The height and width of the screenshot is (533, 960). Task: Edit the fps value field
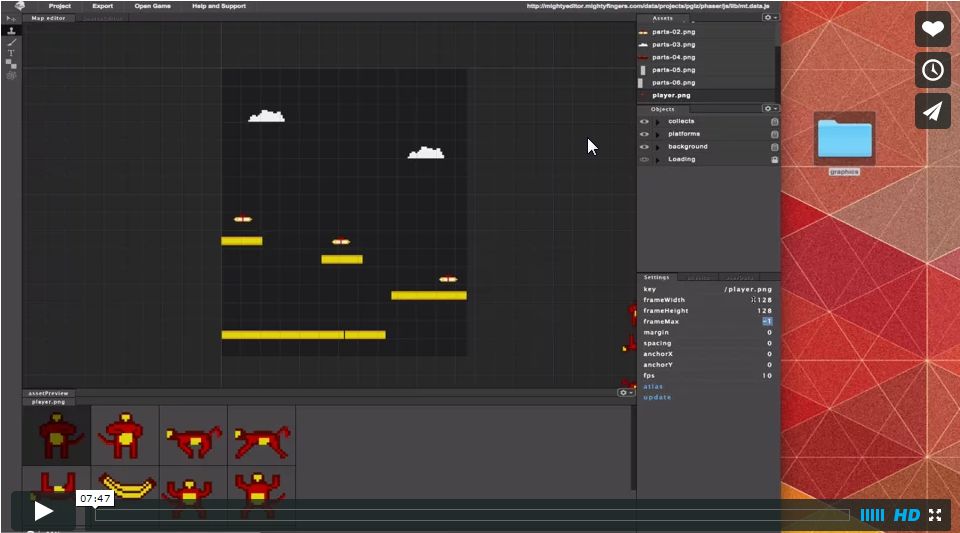767,376
